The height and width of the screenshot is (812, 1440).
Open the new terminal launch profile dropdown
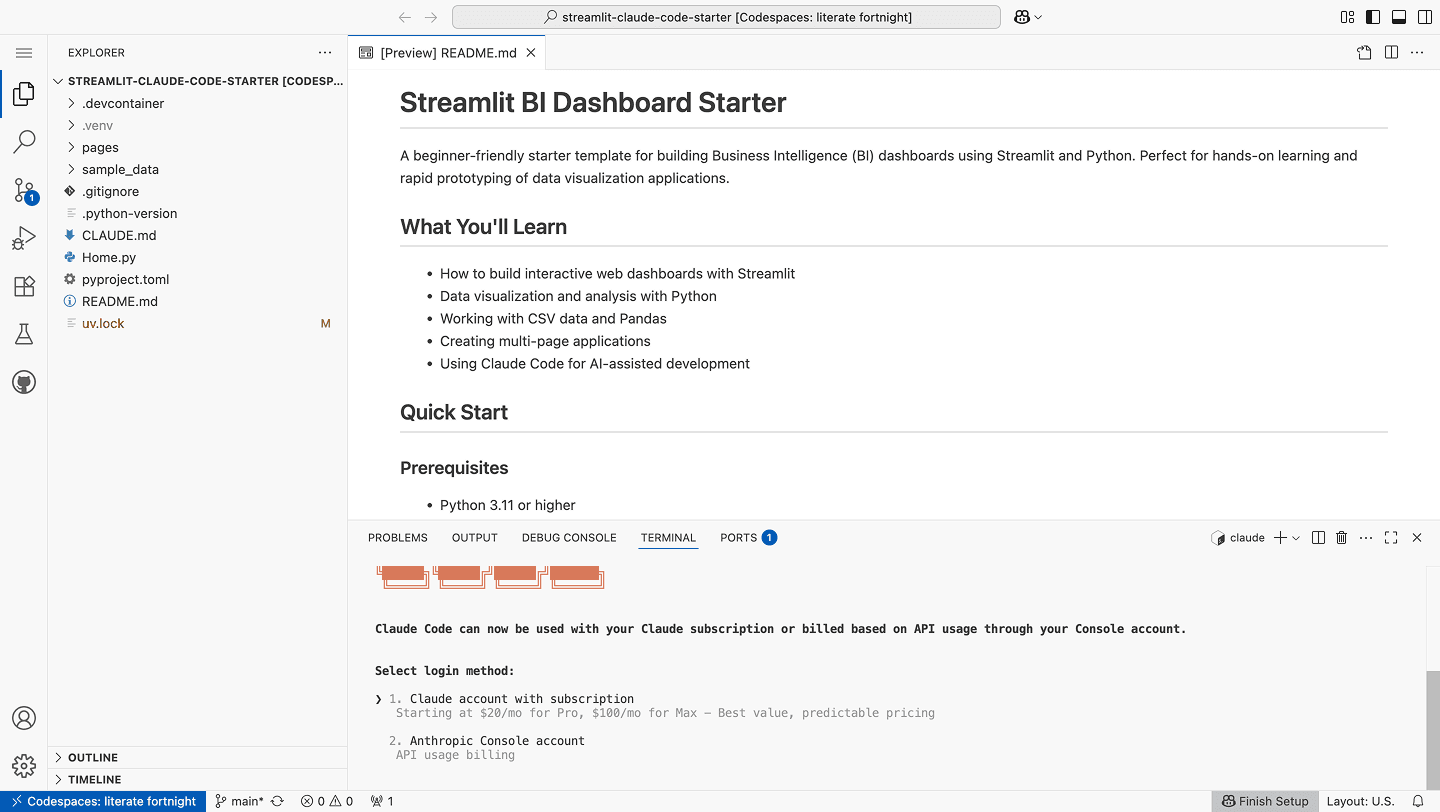pos(1296,538)
